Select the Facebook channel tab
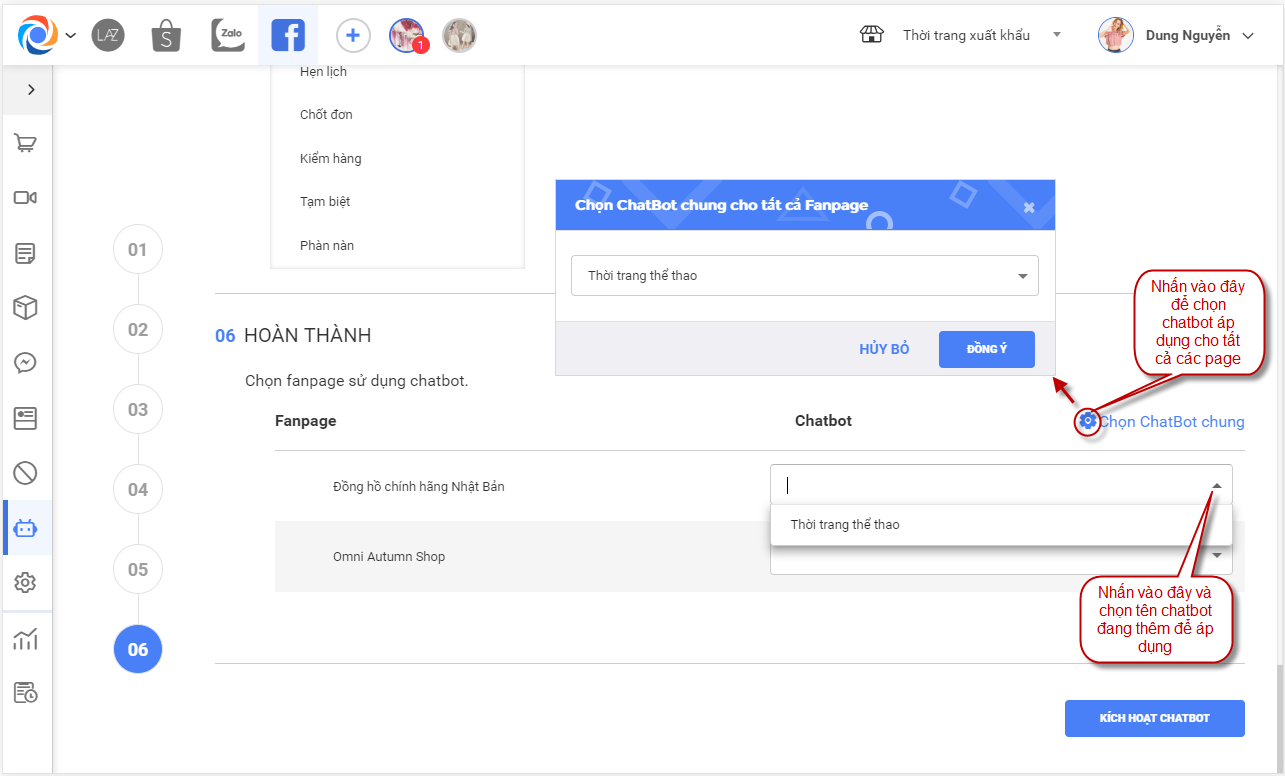1285x776 pixels. click(x=288, y=36)
